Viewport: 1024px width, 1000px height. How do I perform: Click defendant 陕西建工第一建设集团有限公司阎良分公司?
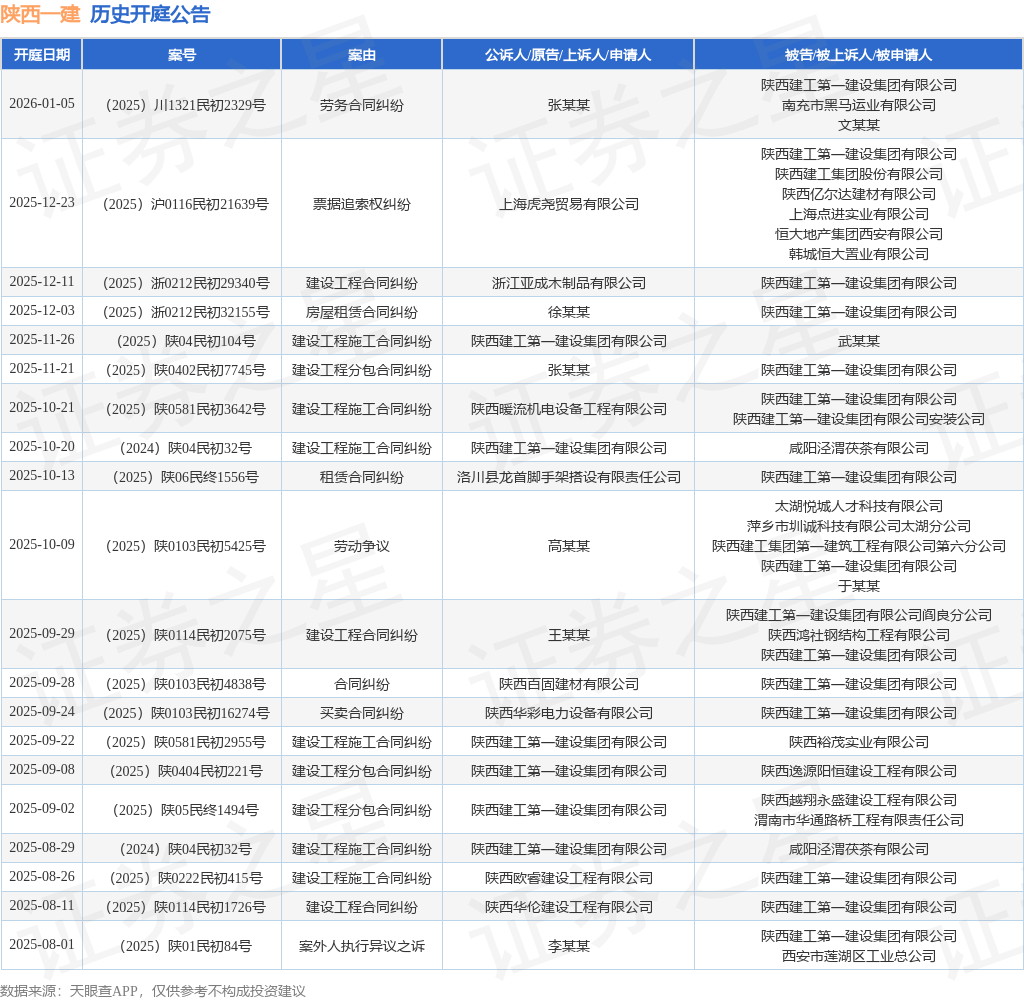click(x=859, y=615)
